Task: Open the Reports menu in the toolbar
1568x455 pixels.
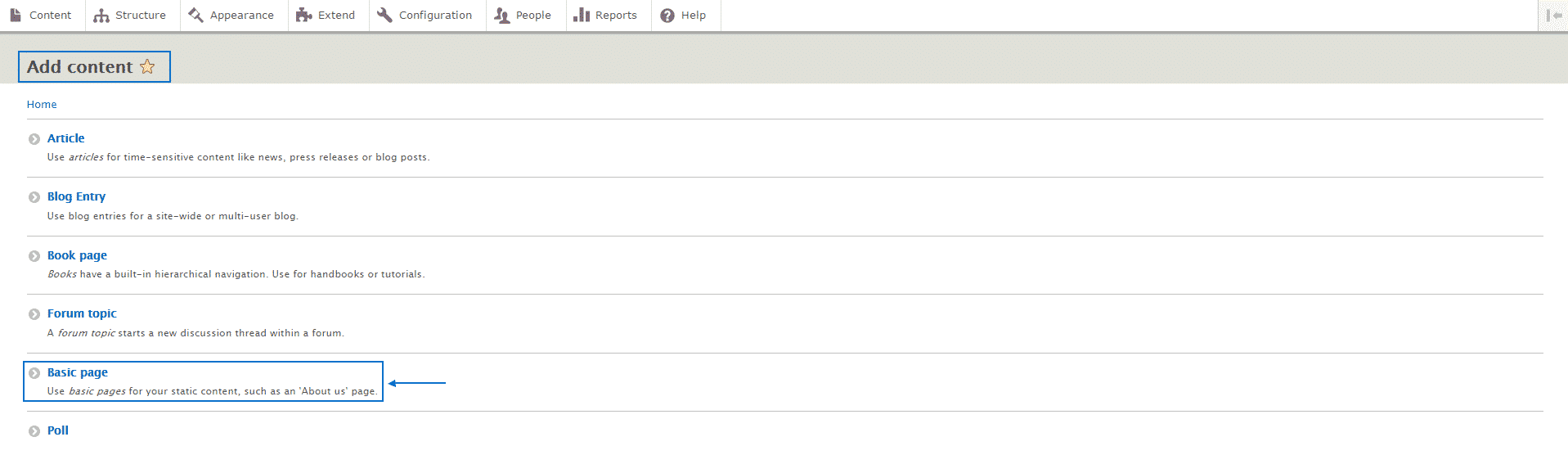Action: pos(607,16)
